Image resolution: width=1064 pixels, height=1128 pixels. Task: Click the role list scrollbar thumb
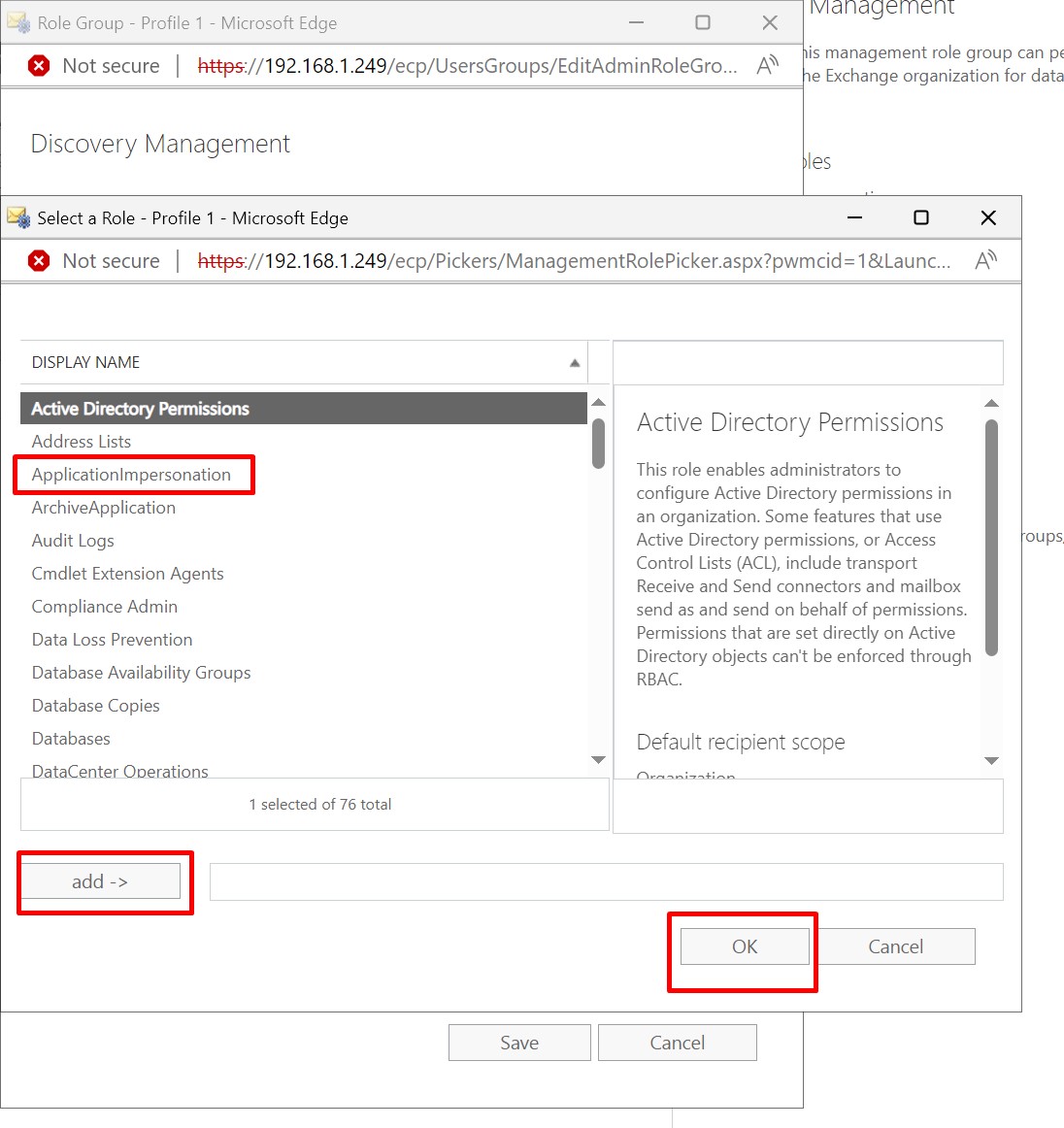pyautogui.click(x=598, y=444)
